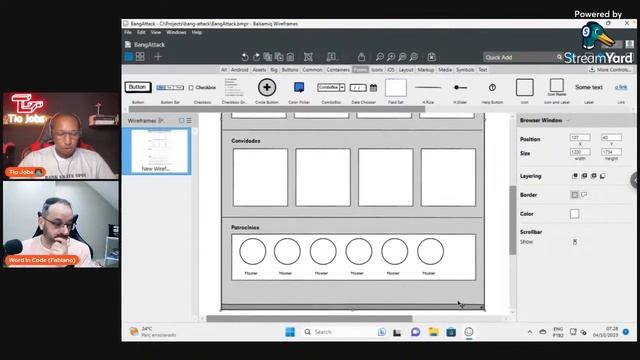Screen dimensions: 640x360
Task: Select the Containers library tab
Action: [338, 70]
